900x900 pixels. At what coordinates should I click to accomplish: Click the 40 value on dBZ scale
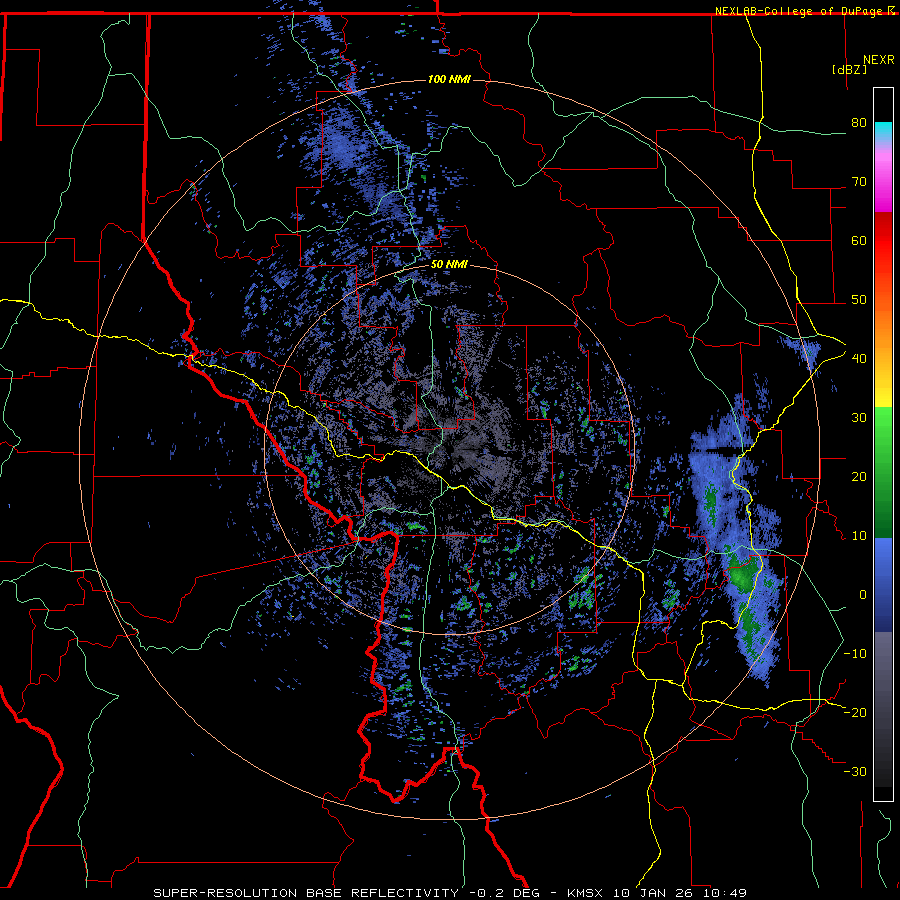pos(859,359)
